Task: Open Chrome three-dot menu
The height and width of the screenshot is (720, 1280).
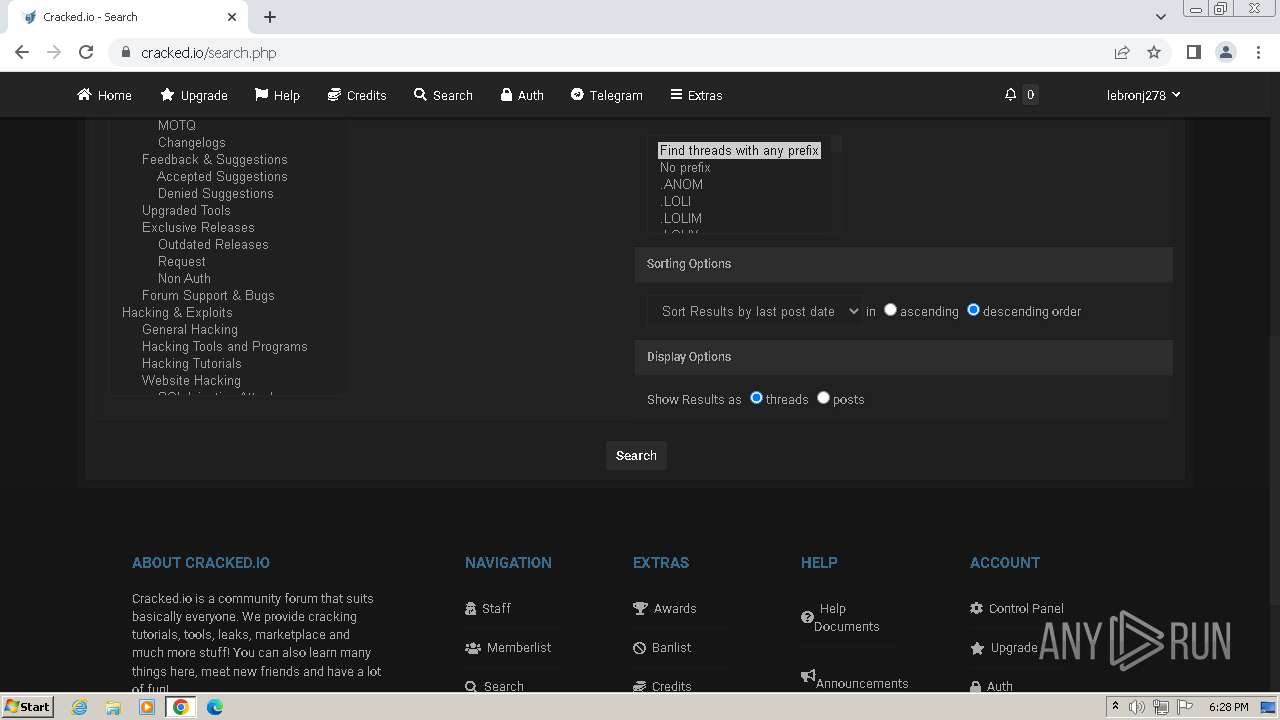Action: coord(1258,52)
